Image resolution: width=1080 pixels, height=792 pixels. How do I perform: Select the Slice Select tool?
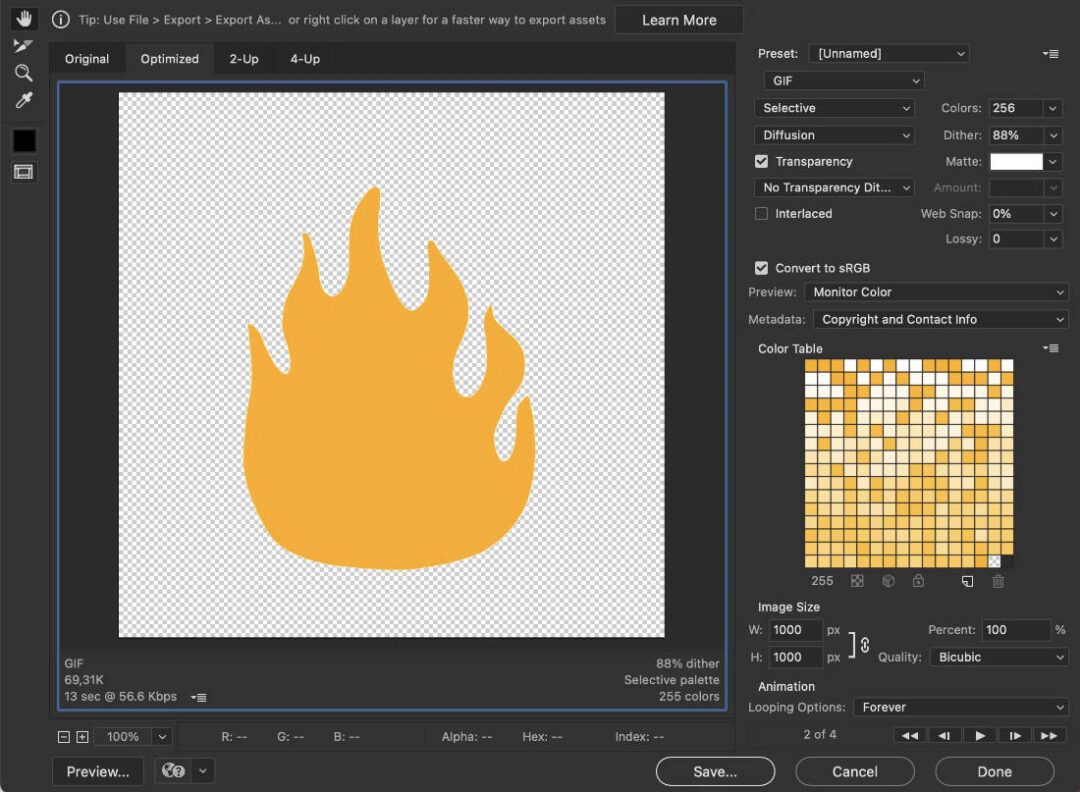coord(23,45)
